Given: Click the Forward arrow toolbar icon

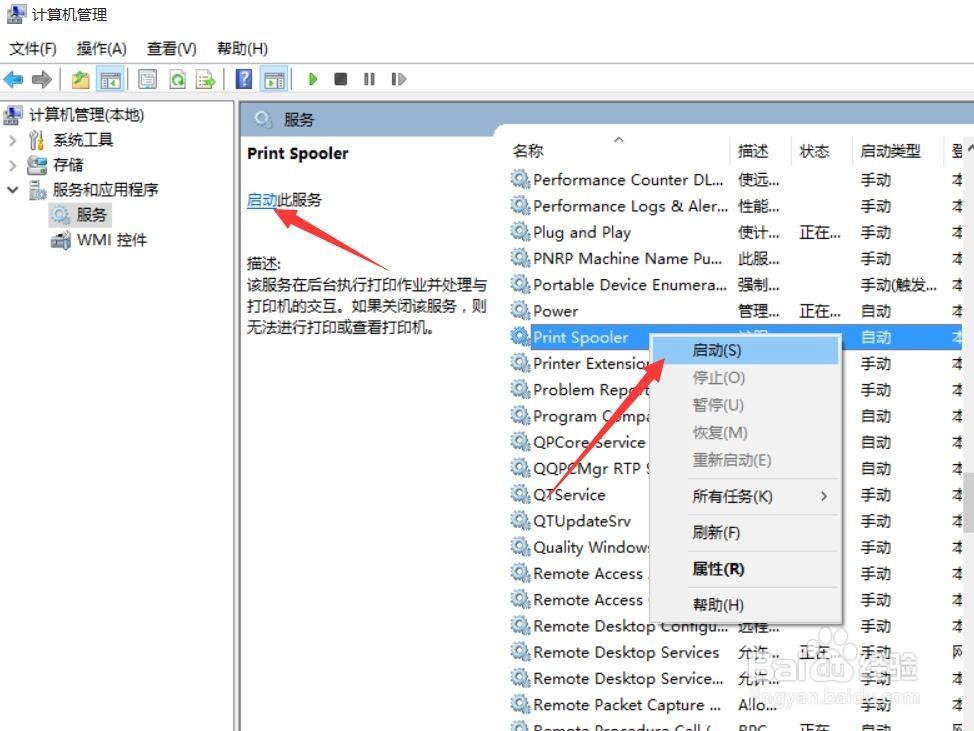Looking at the screenshot, I should (x=42, y=79).
